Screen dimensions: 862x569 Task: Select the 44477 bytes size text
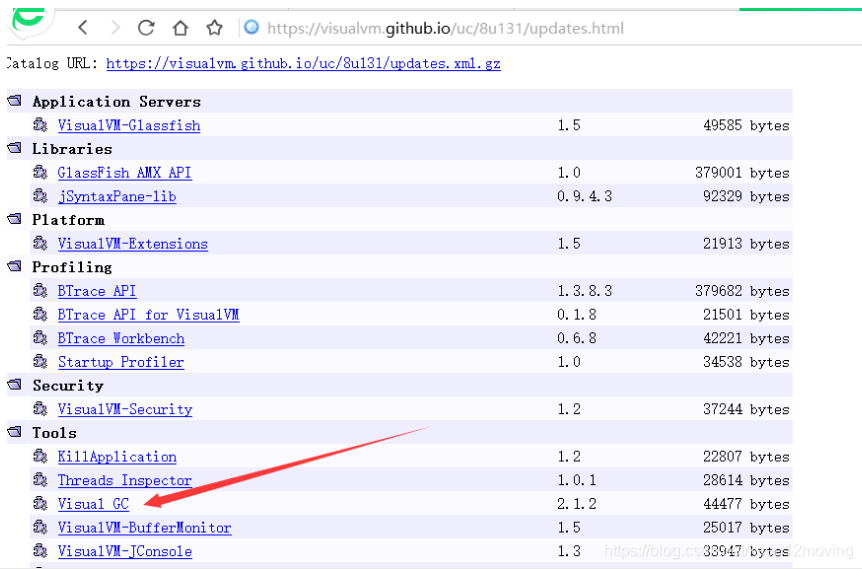click(747, 504)
